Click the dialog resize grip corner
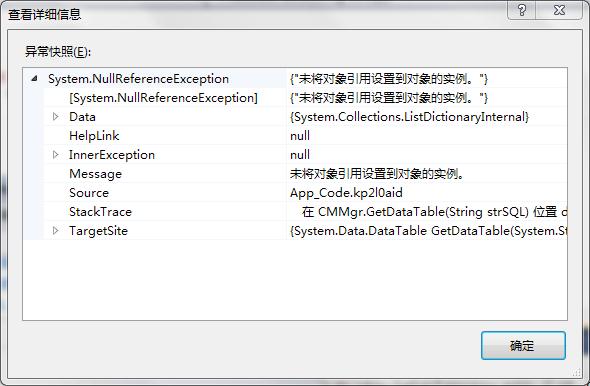590x386 pixels. pyautogui.click(x=577, y=372)
